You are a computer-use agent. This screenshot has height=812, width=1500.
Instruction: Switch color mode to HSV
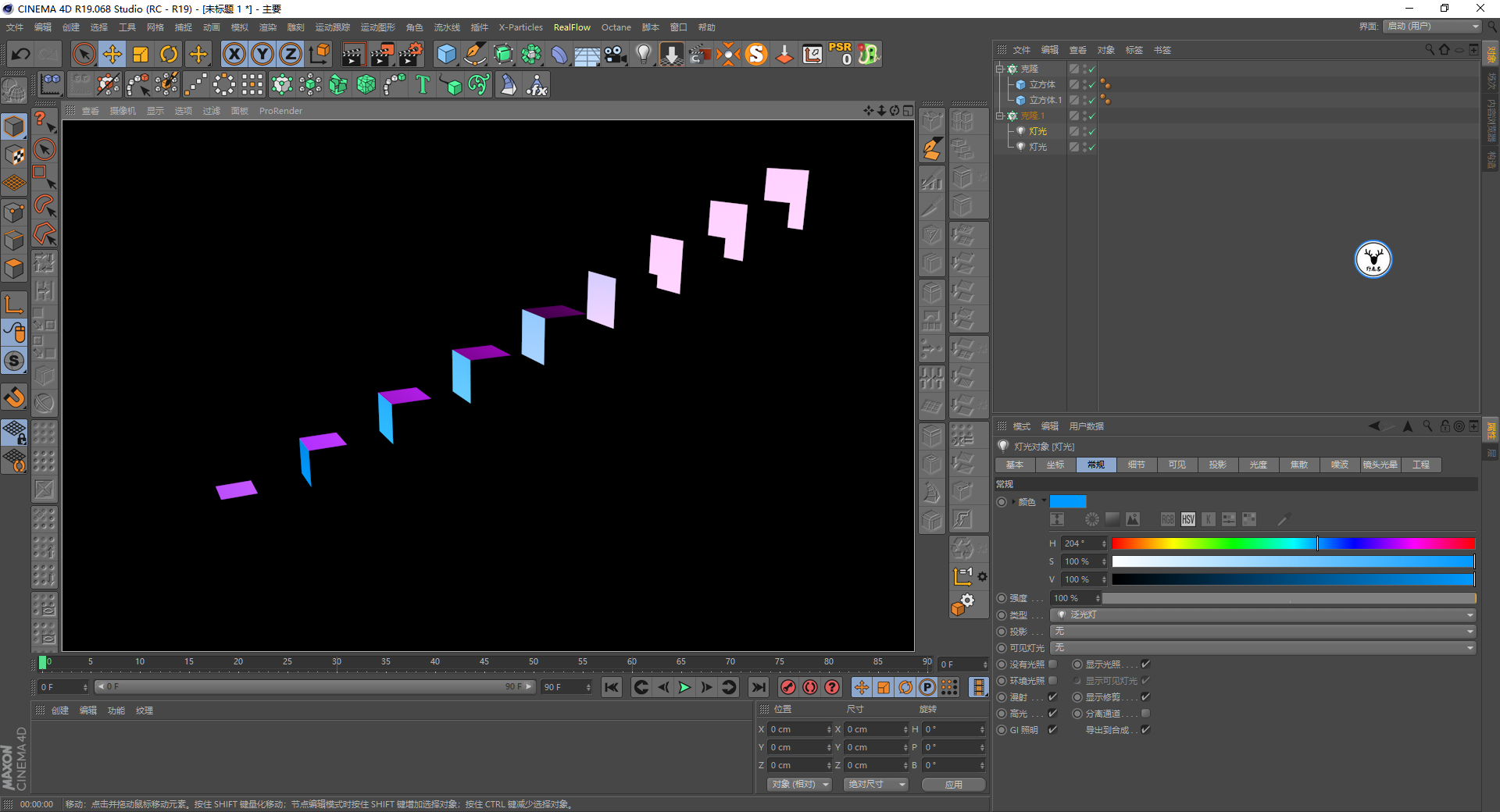pyautogui.click(x=1187, y=519)
